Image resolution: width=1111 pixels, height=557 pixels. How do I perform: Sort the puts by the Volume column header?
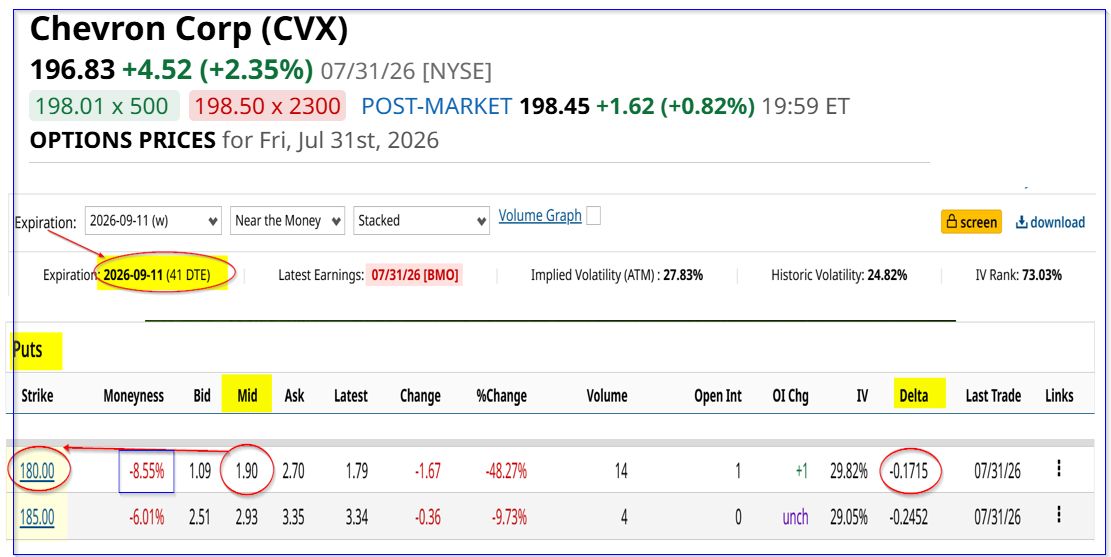tap(607, 395)
